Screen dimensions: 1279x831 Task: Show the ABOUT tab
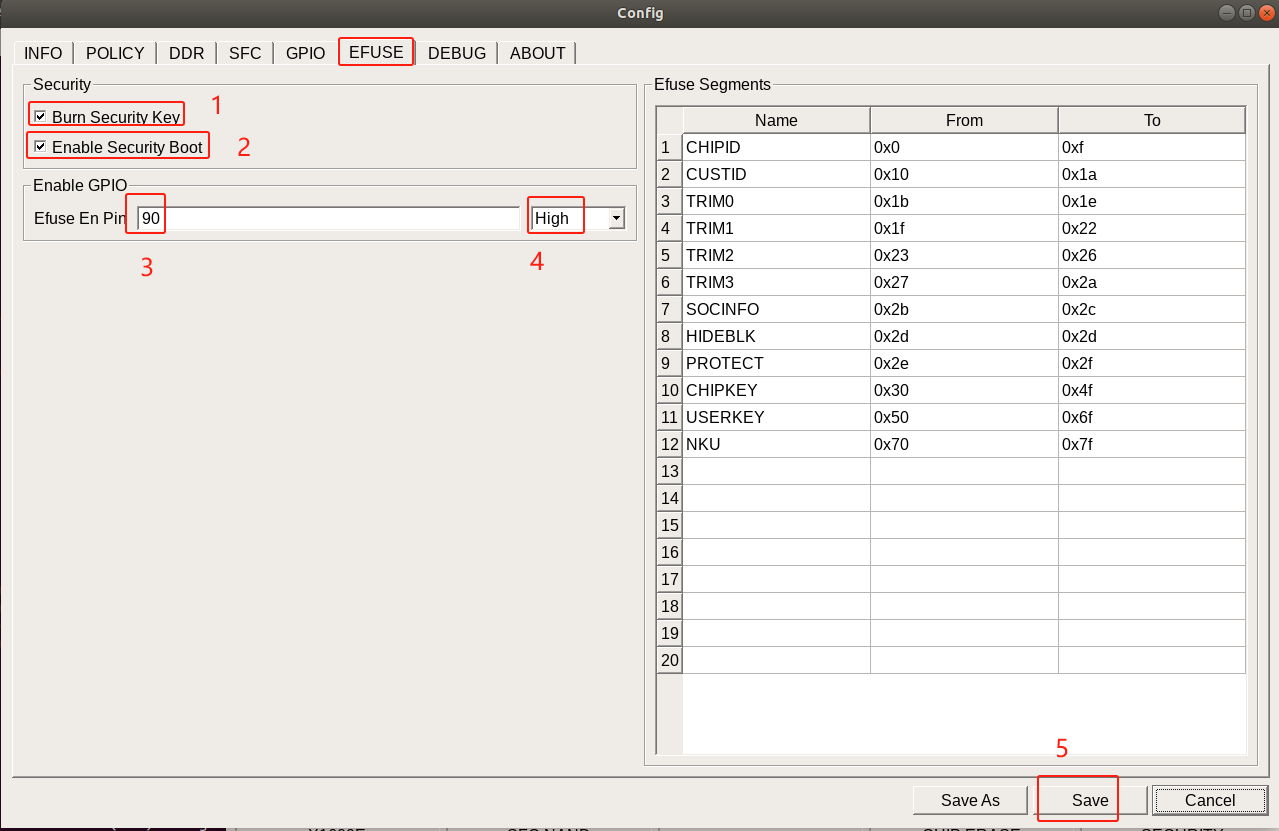(x=537, y=53)
